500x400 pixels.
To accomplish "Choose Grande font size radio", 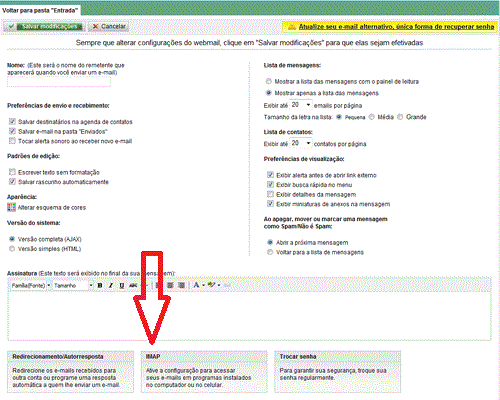I will click(400, 117).
